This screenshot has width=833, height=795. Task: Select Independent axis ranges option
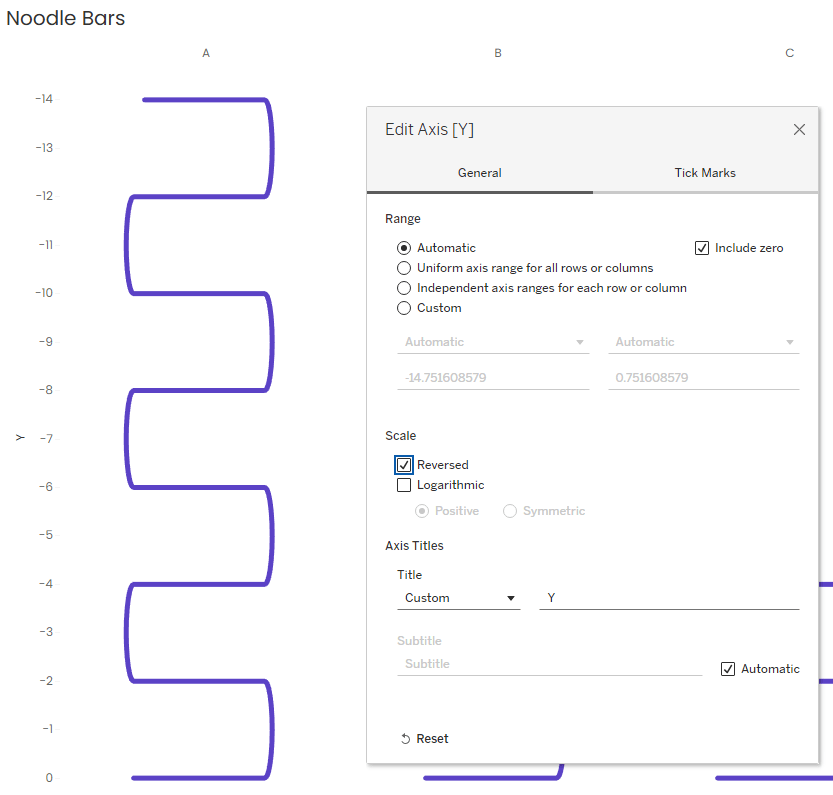click(404, 288)
